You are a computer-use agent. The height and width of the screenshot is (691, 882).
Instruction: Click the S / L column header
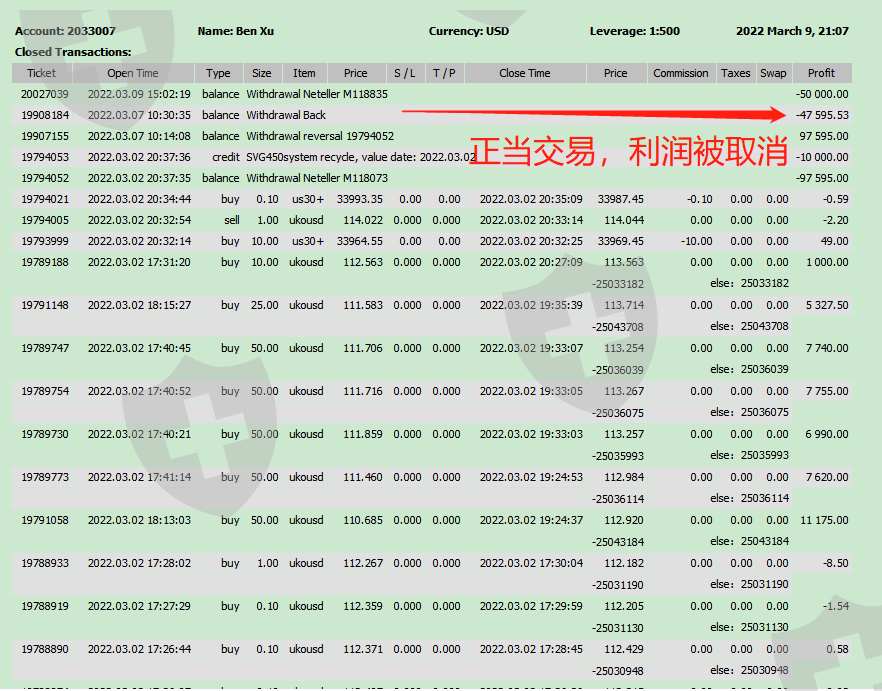tap(405, 73)
